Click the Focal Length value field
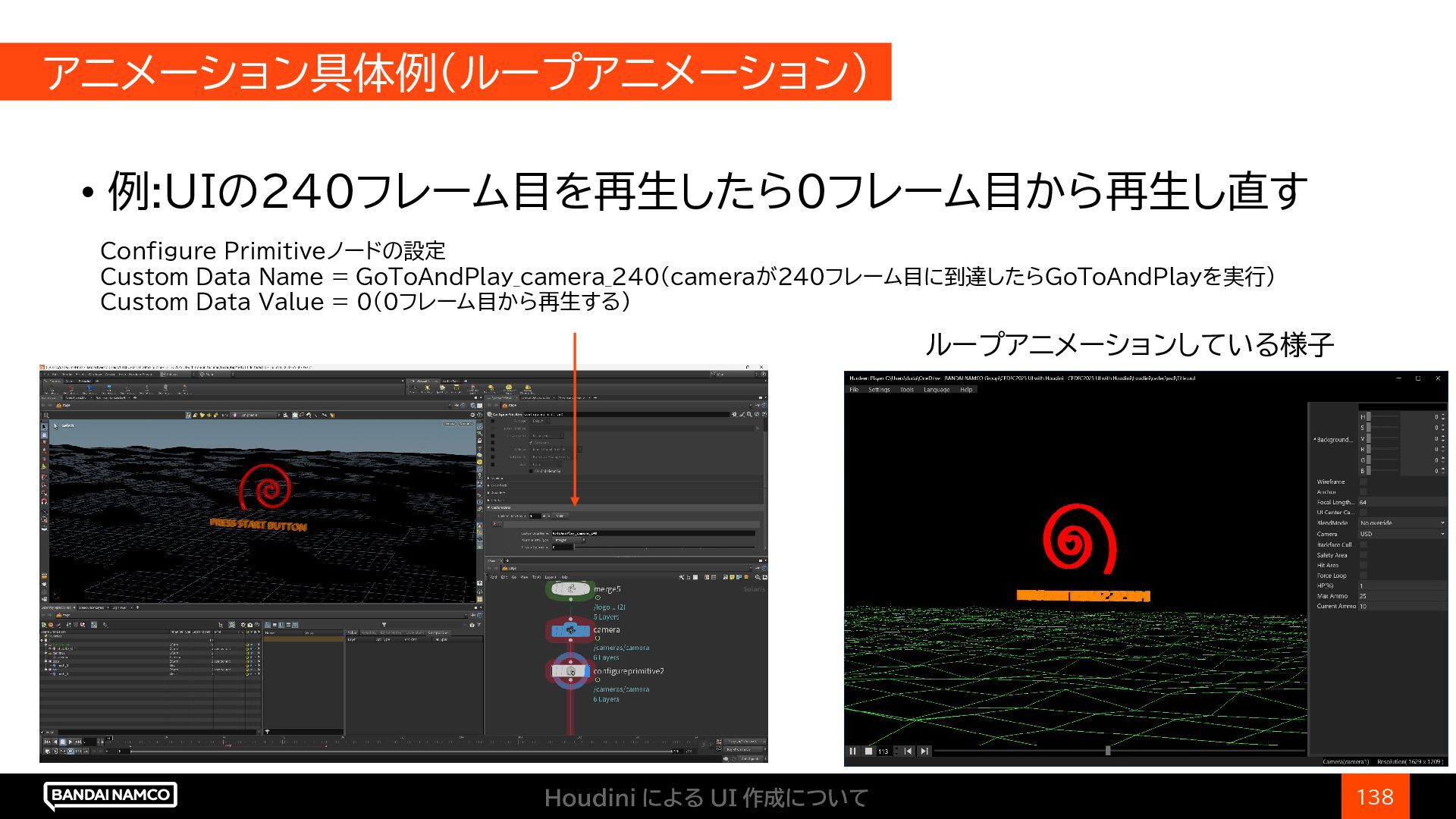The height and width of the screenshot is (819, 1456). coord(1401,502)
